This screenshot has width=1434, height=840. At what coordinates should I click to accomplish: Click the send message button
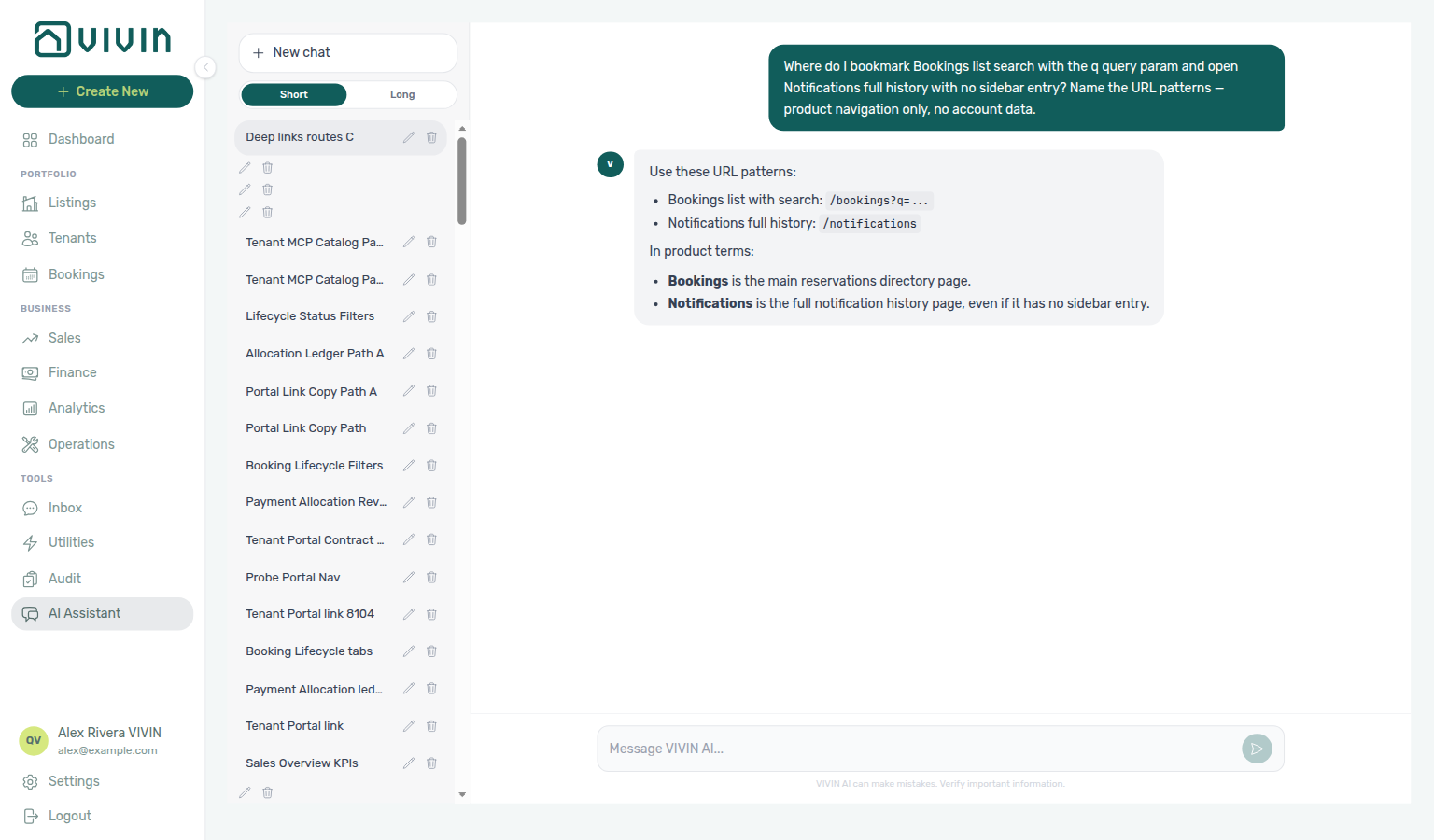click(x=1257, y=749)
